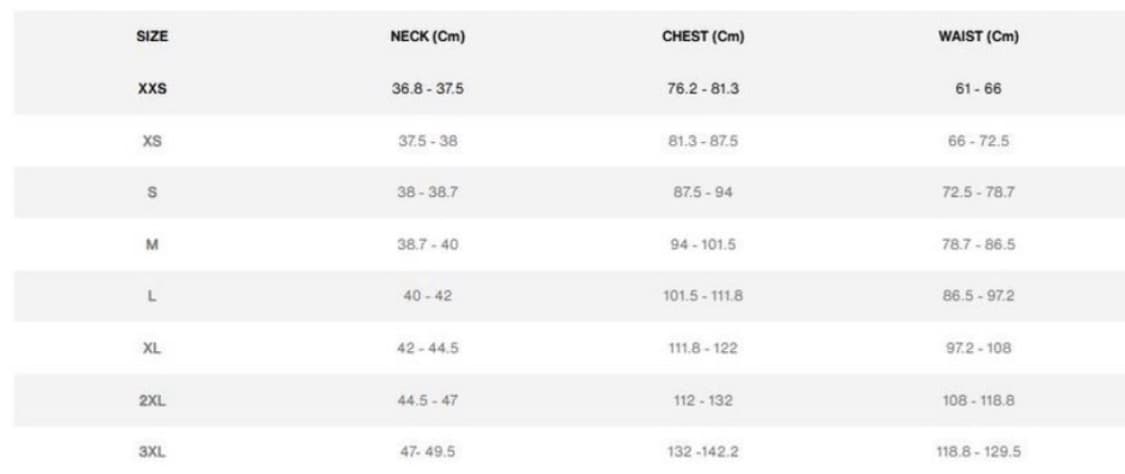Select the M size row label
Screen dimensions: 1125x474
pos(152,245)
